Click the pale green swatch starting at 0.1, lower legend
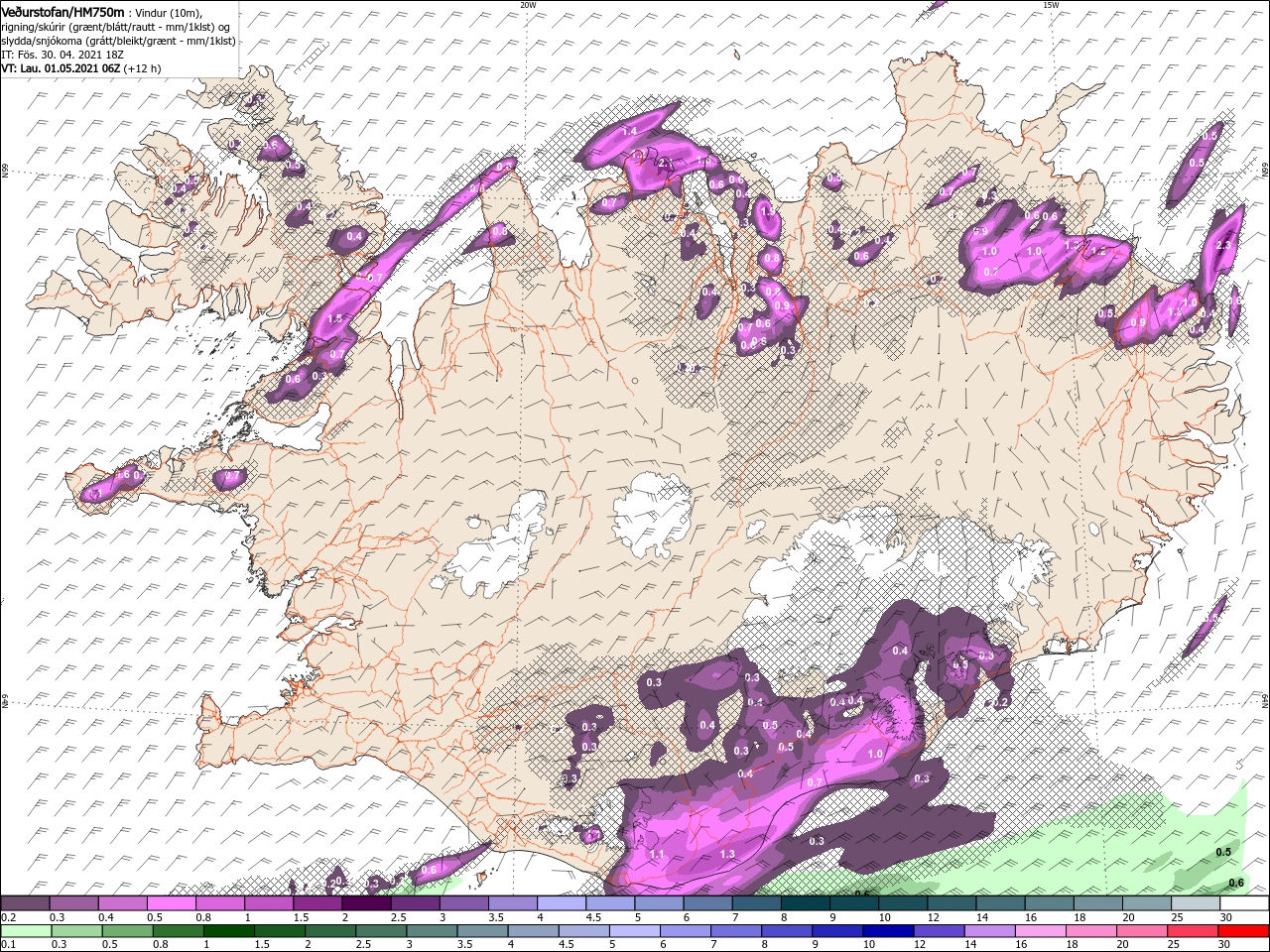 coord(25,931)
